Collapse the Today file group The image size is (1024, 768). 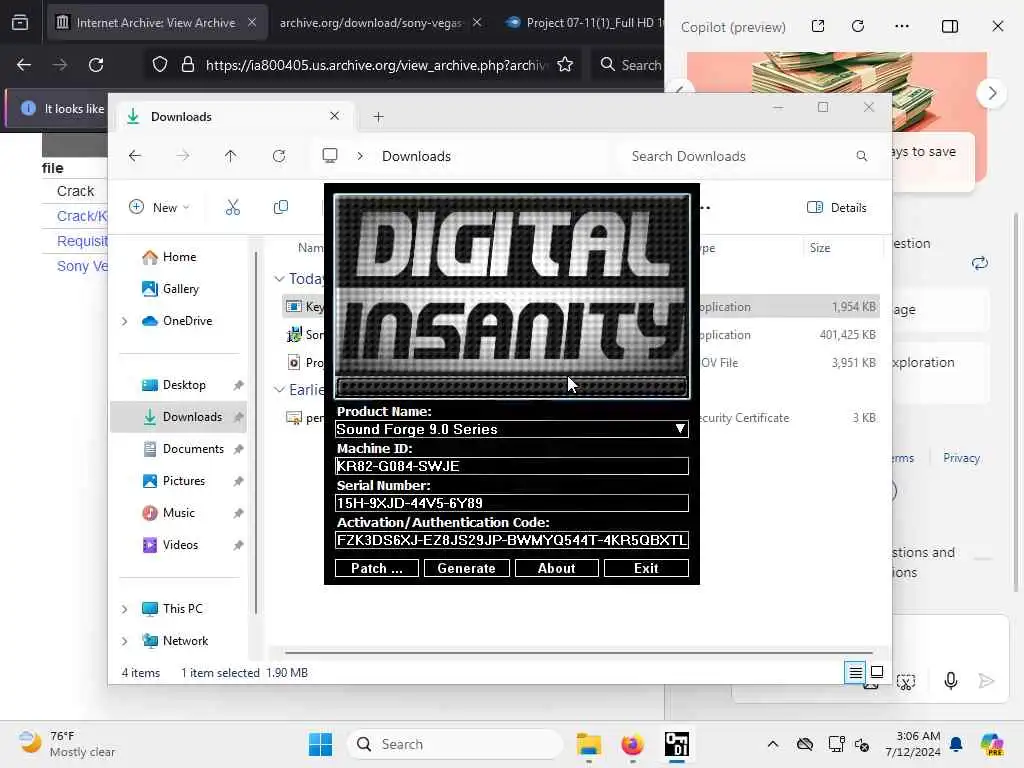point(280,279)
